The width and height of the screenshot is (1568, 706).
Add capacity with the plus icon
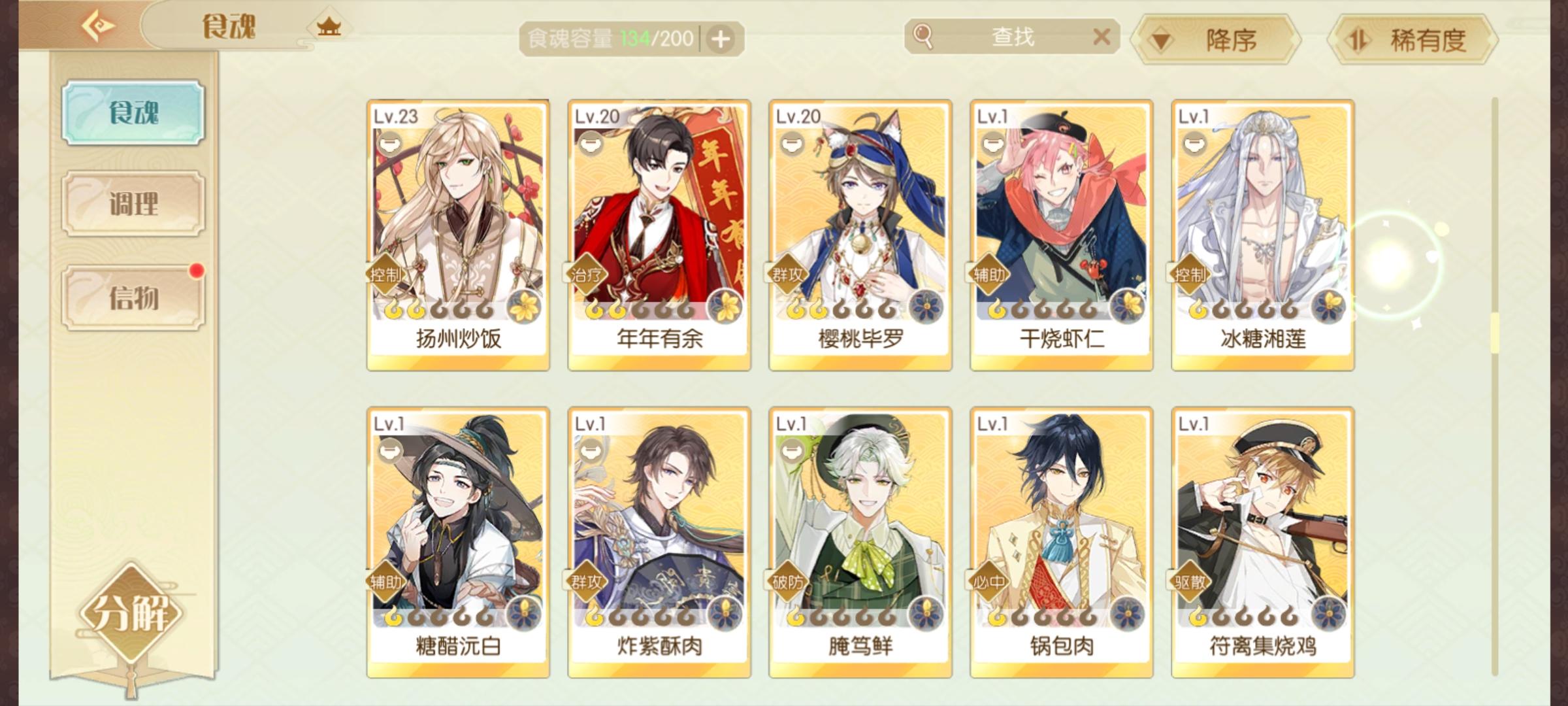pyautogui.click(x=720, y=39)
